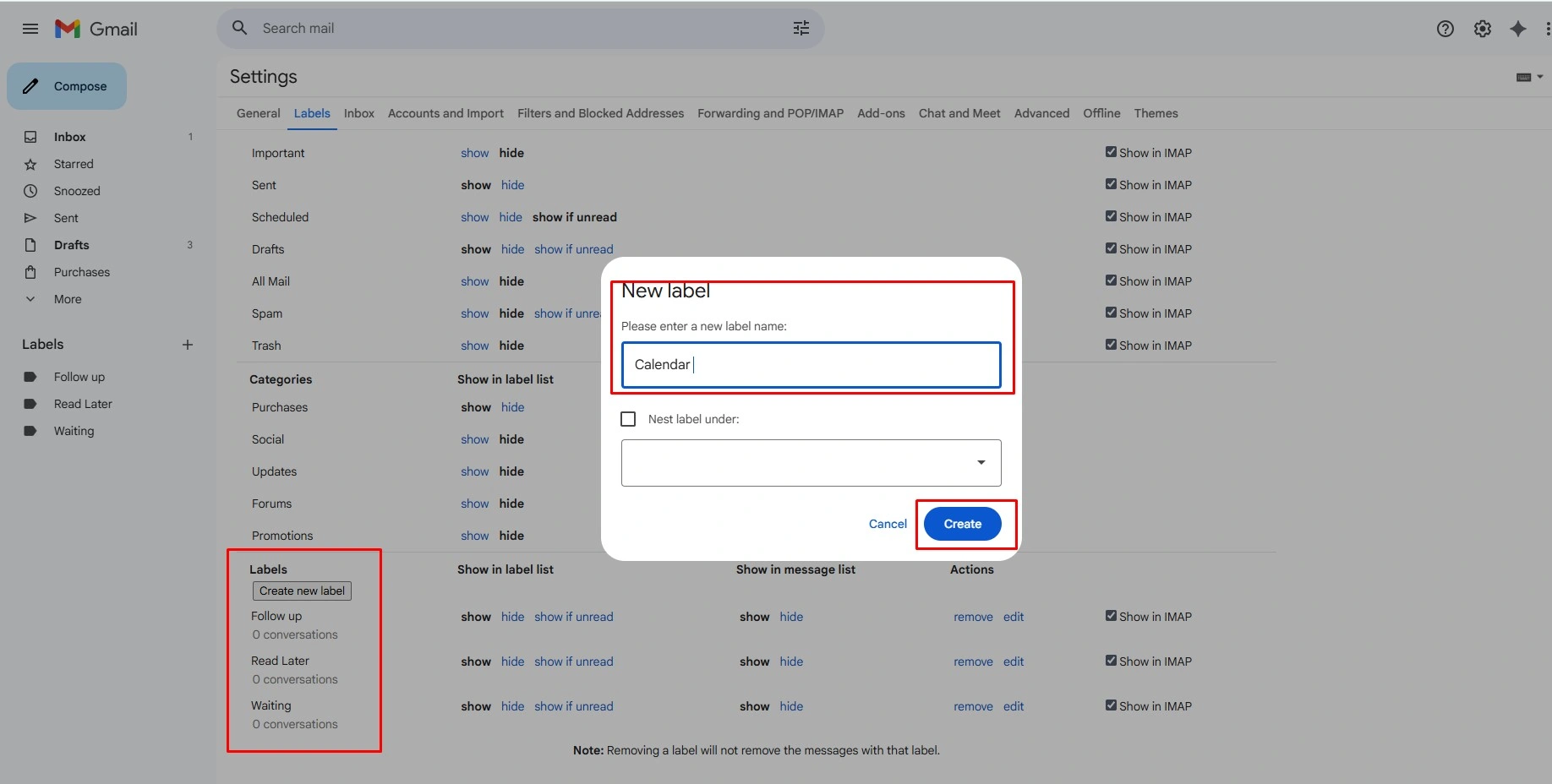The image size is (1552, 784).
Task: Open the input tools keyboard dropdown
Action: (x=1529, y=77)
